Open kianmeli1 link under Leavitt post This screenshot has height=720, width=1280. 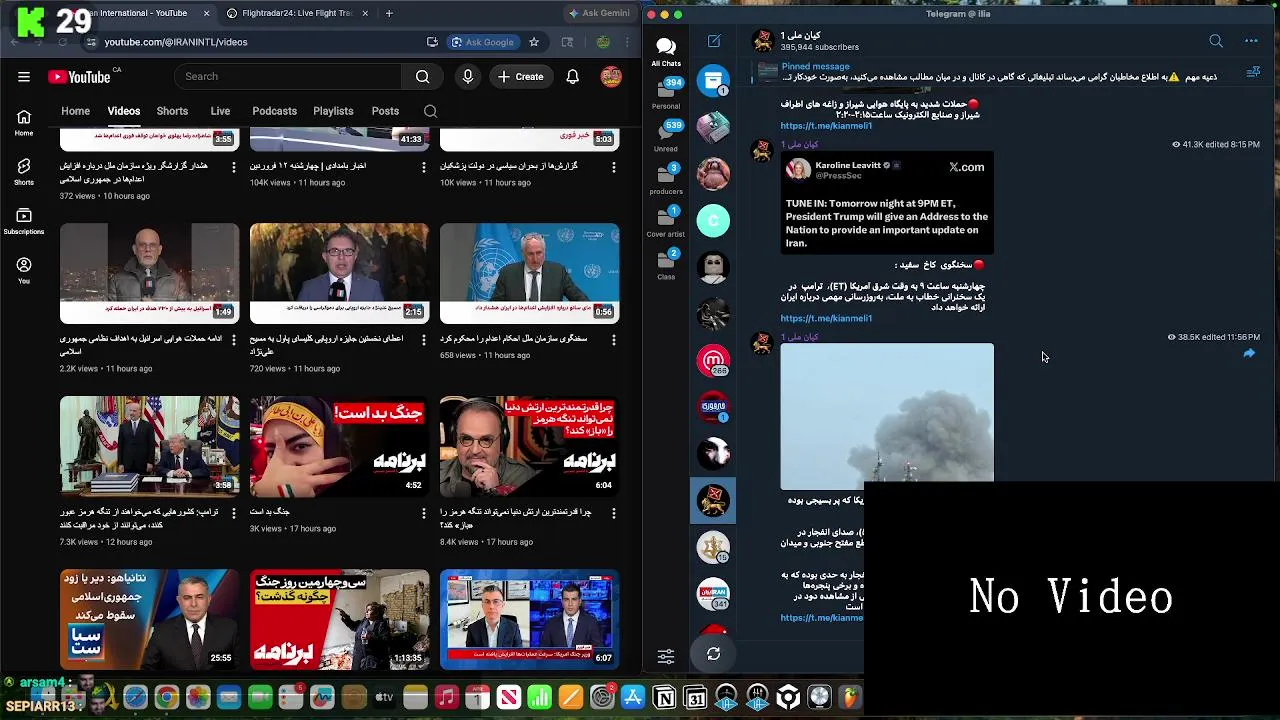click(x=826, y=318)
